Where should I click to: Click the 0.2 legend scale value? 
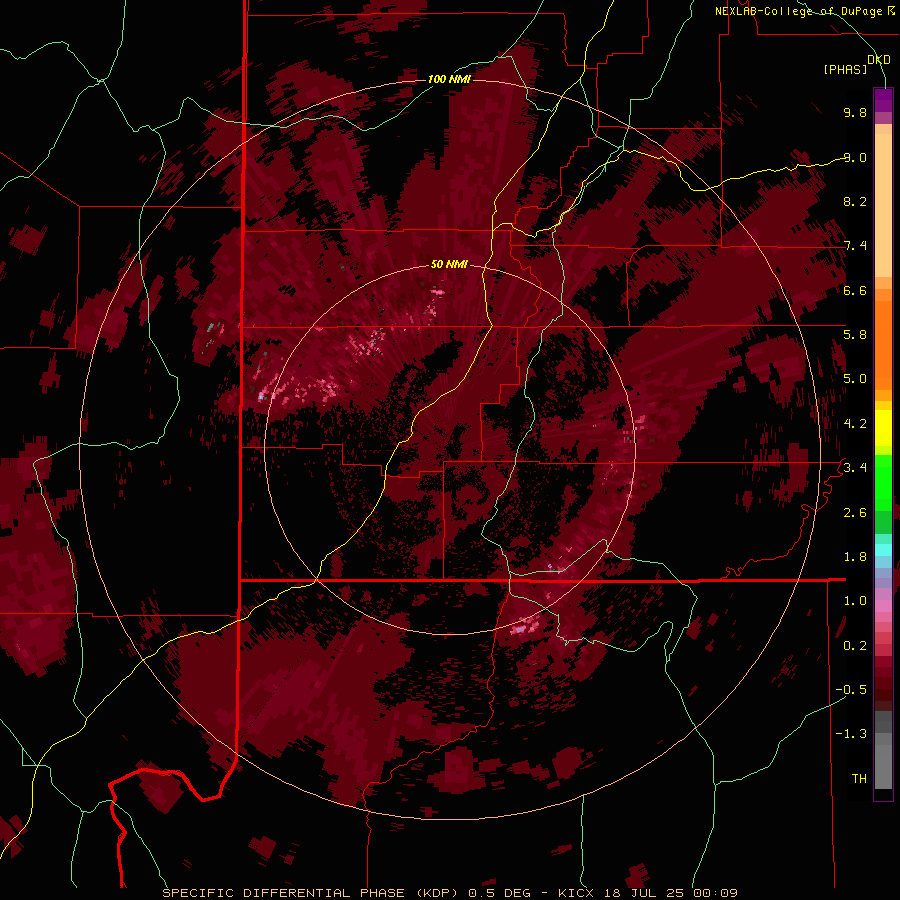pos(855,646)
